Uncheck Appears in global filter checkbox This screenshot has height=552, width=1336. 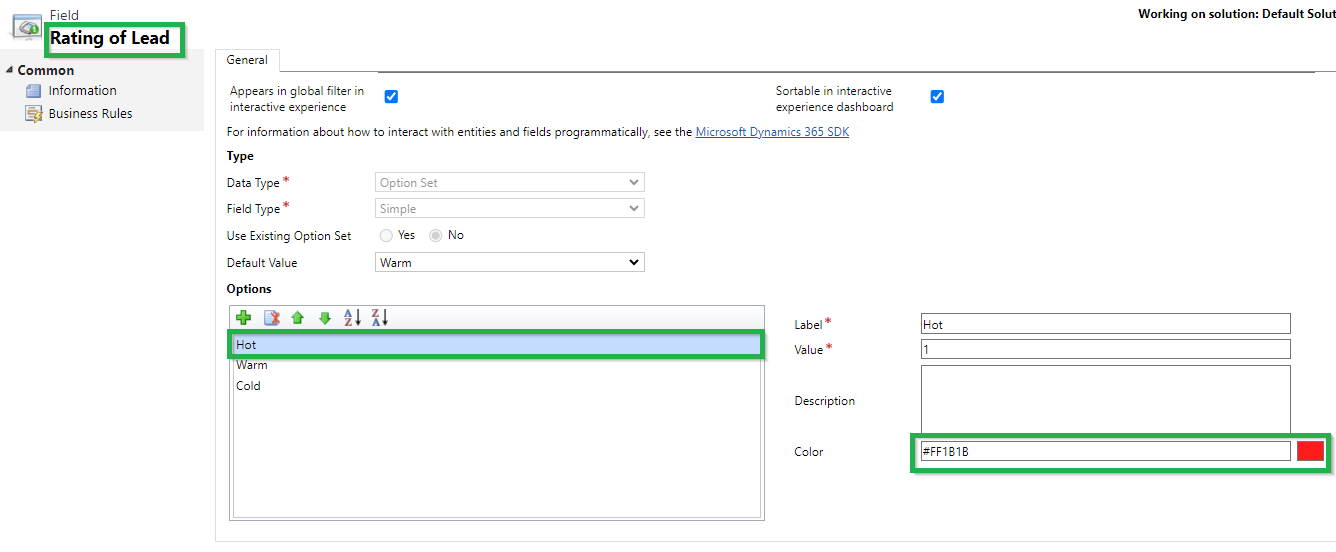[391, 97]
